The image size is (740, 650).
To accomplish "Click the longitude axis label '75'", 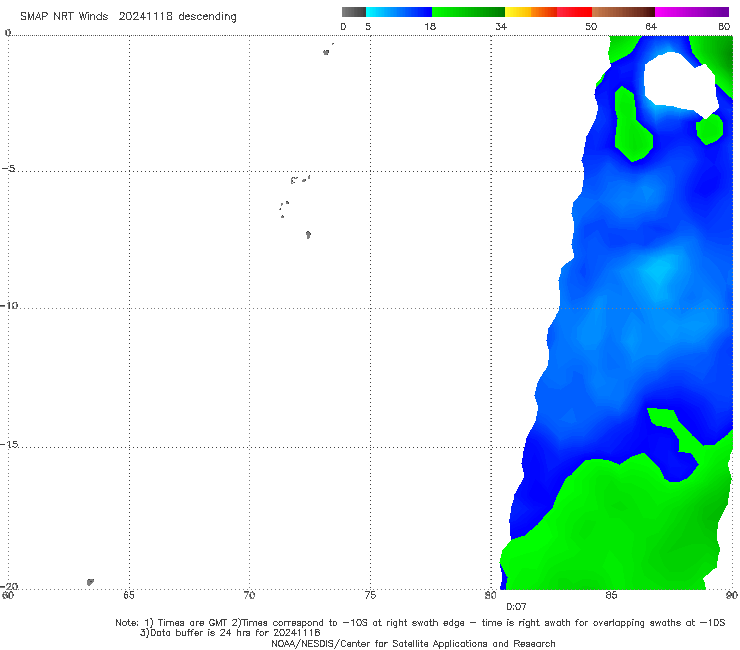I will coord(370,595).
